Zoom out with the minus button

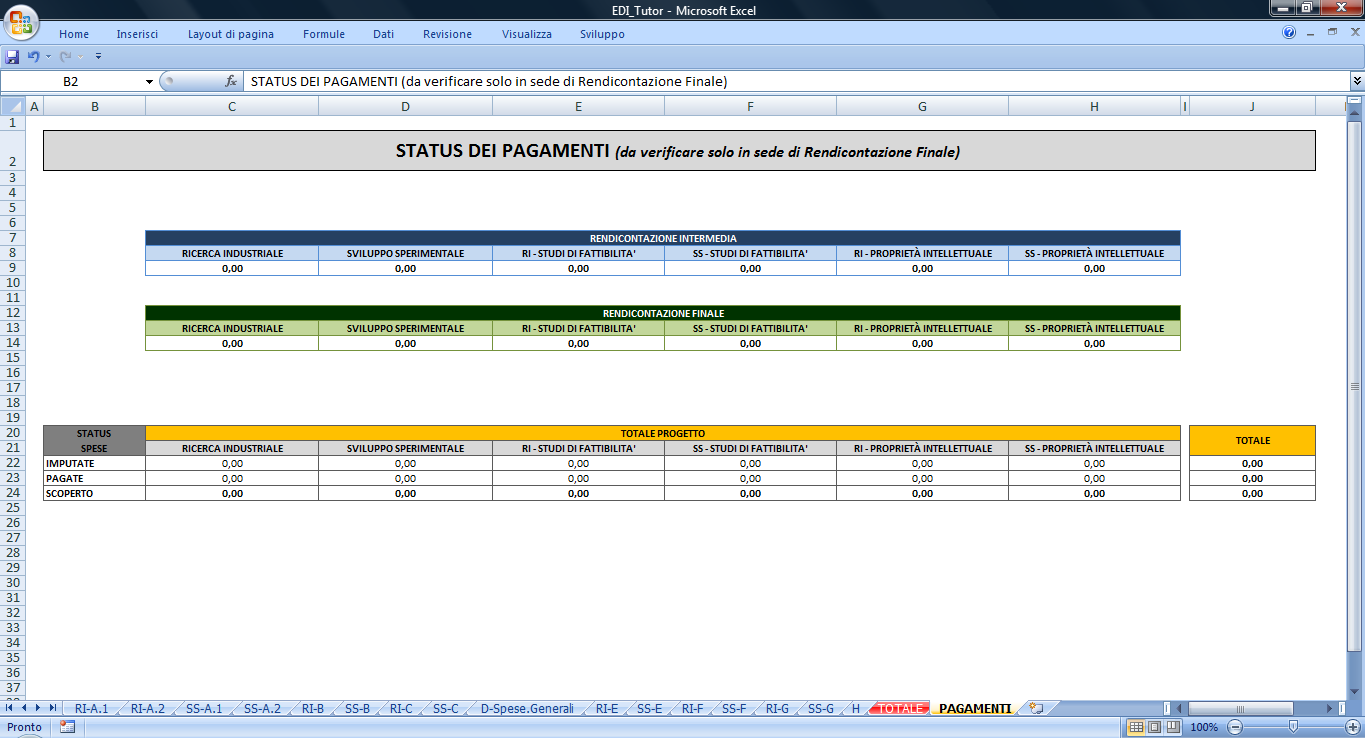[x=1235, y=727]
